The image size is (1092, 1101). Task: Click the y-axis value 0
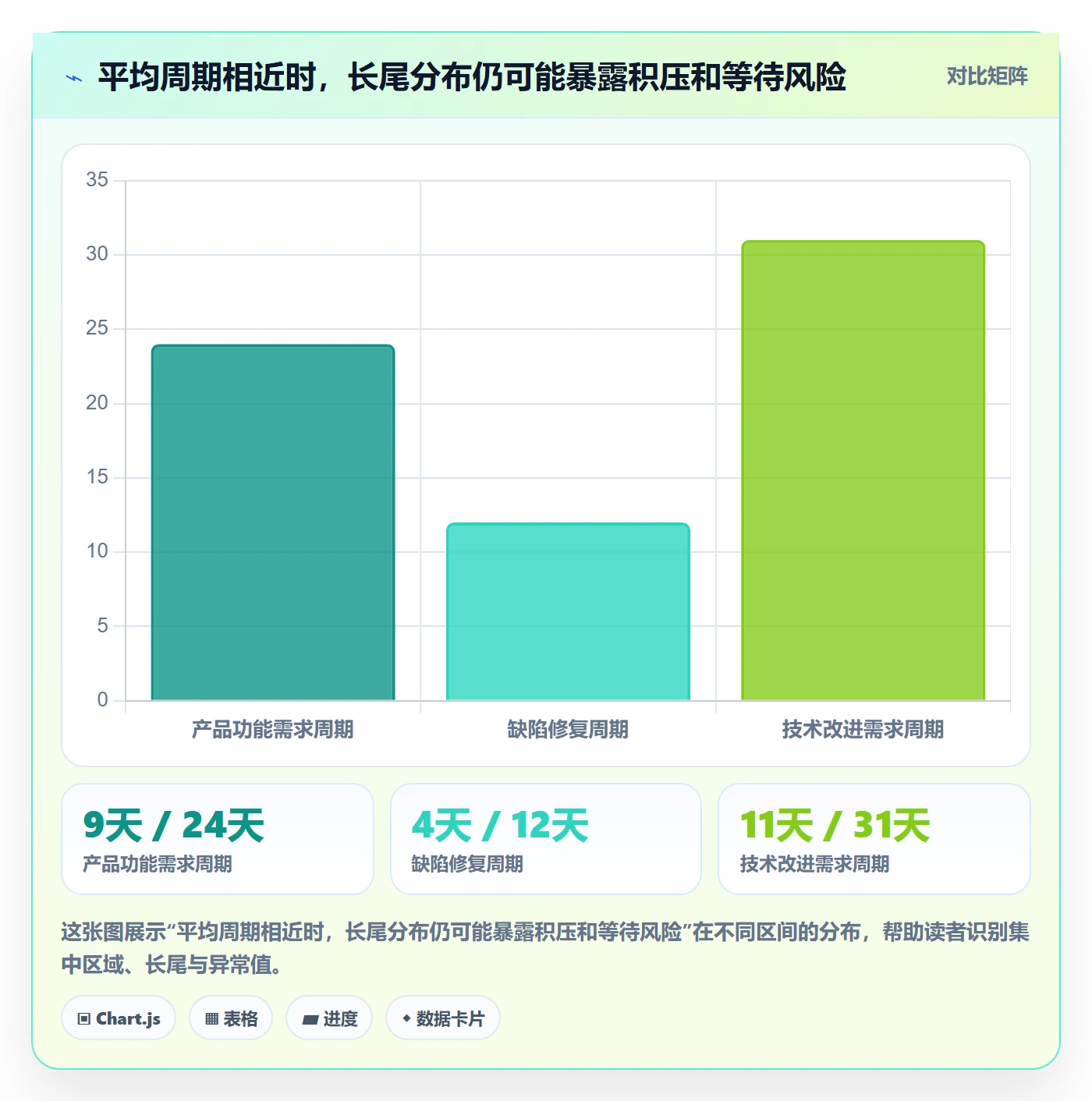click(103, 700)
